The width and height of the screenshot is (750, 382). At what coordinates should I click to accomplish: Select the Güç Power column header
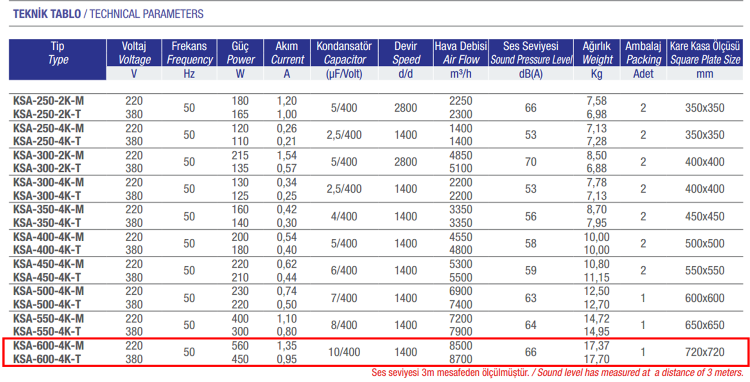240,53
